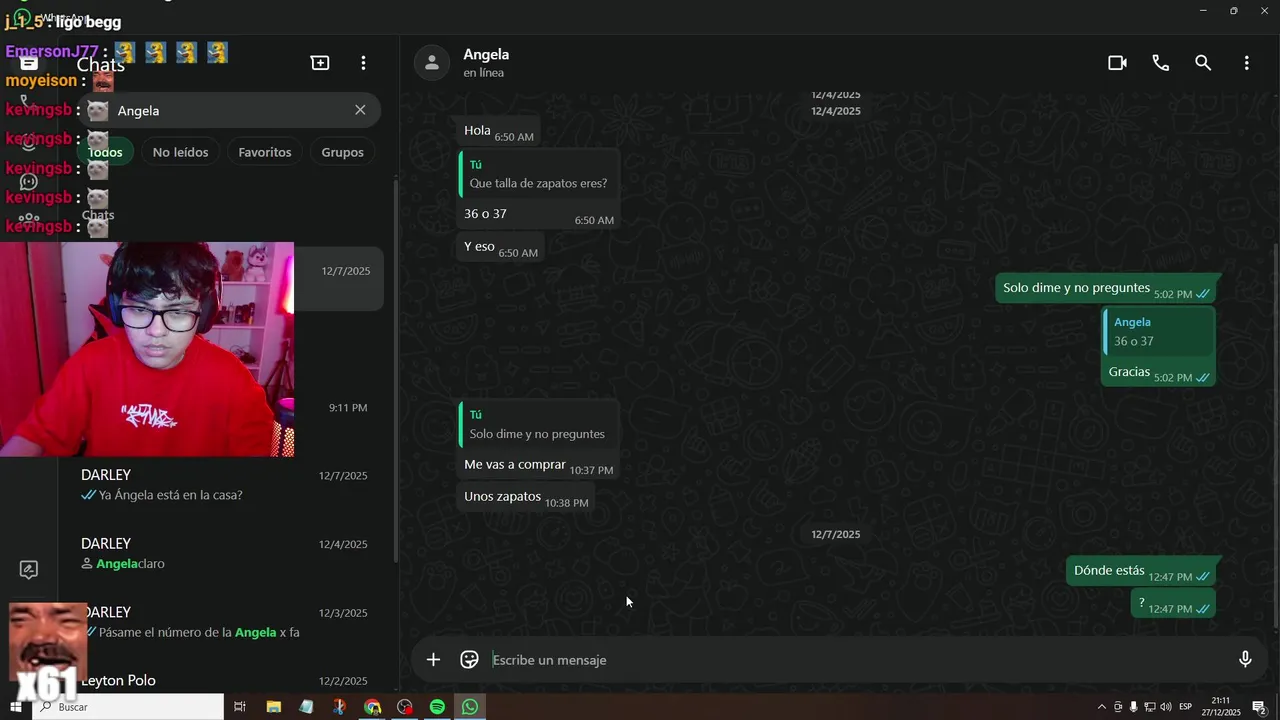The width and height of the screenshot is (1280, 720).
Task: Open the Windows Start menu
Action: [x=17, y=707]
